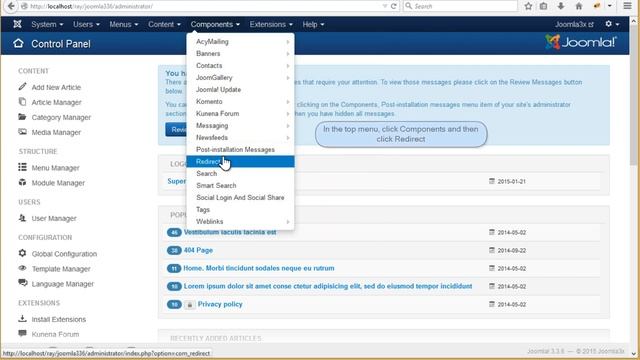
Task: Click the pencil icon for Add New Article
Action: point(22,87)
